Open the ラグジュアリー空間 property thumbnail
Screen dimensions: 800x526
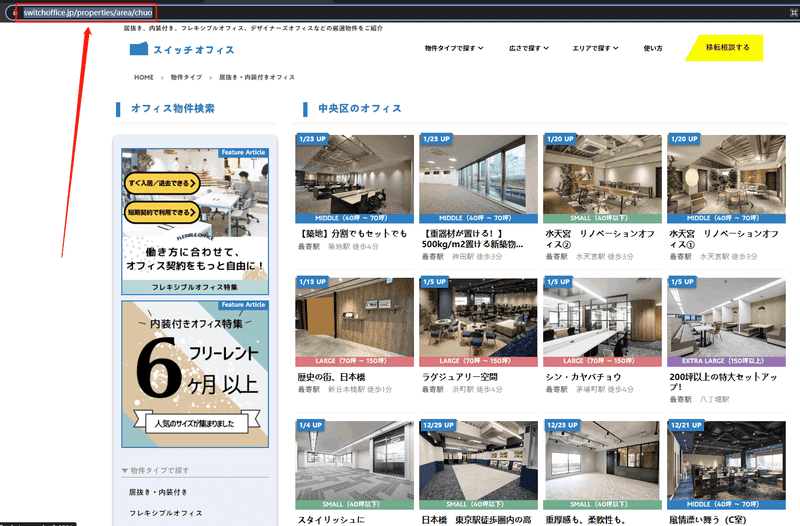(478, 322)
